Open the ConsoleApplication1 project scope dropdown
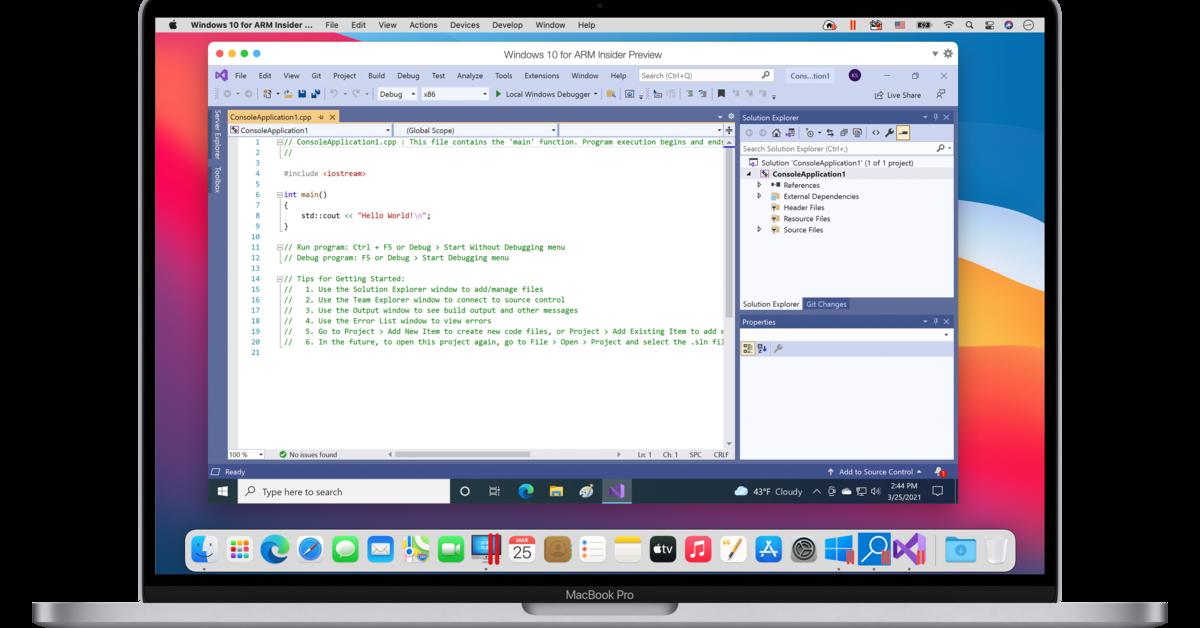 (310, 130)
